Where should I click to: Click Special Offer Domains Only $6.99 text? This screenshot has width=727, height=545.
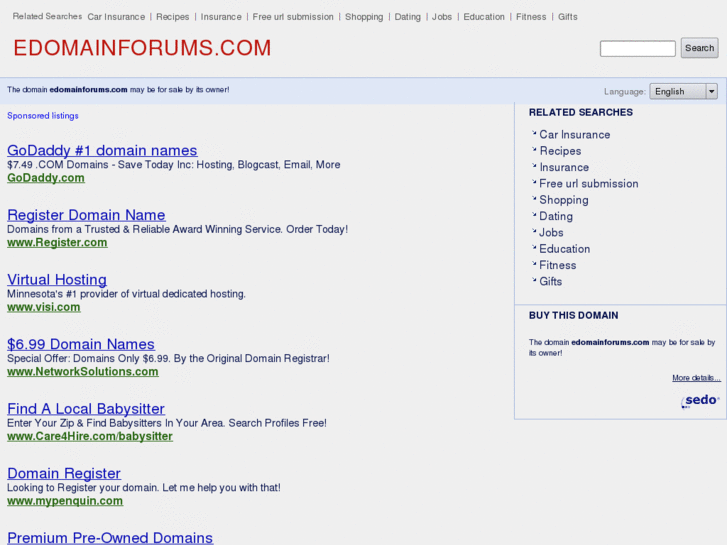[x=168, y=358]
